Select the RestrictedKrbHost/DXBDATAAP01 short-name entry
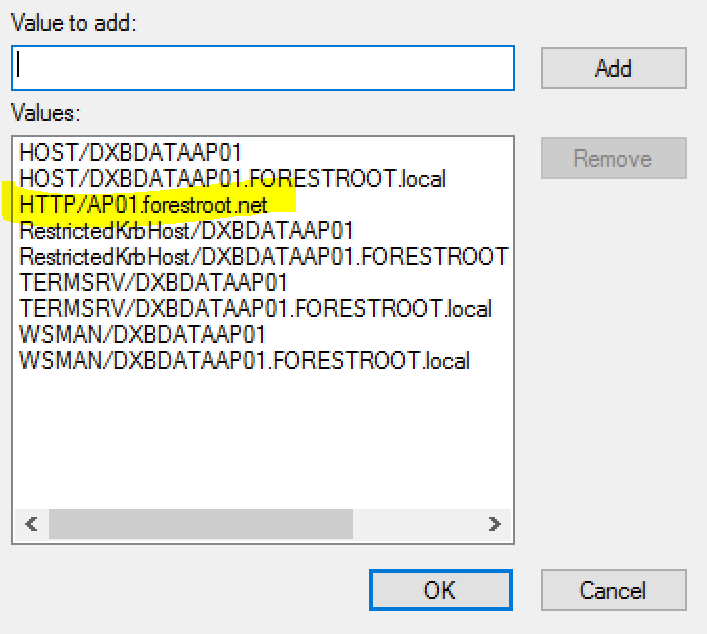Image resolution: width=707 pixels, height=634 pixels. (x=186, y=231)
